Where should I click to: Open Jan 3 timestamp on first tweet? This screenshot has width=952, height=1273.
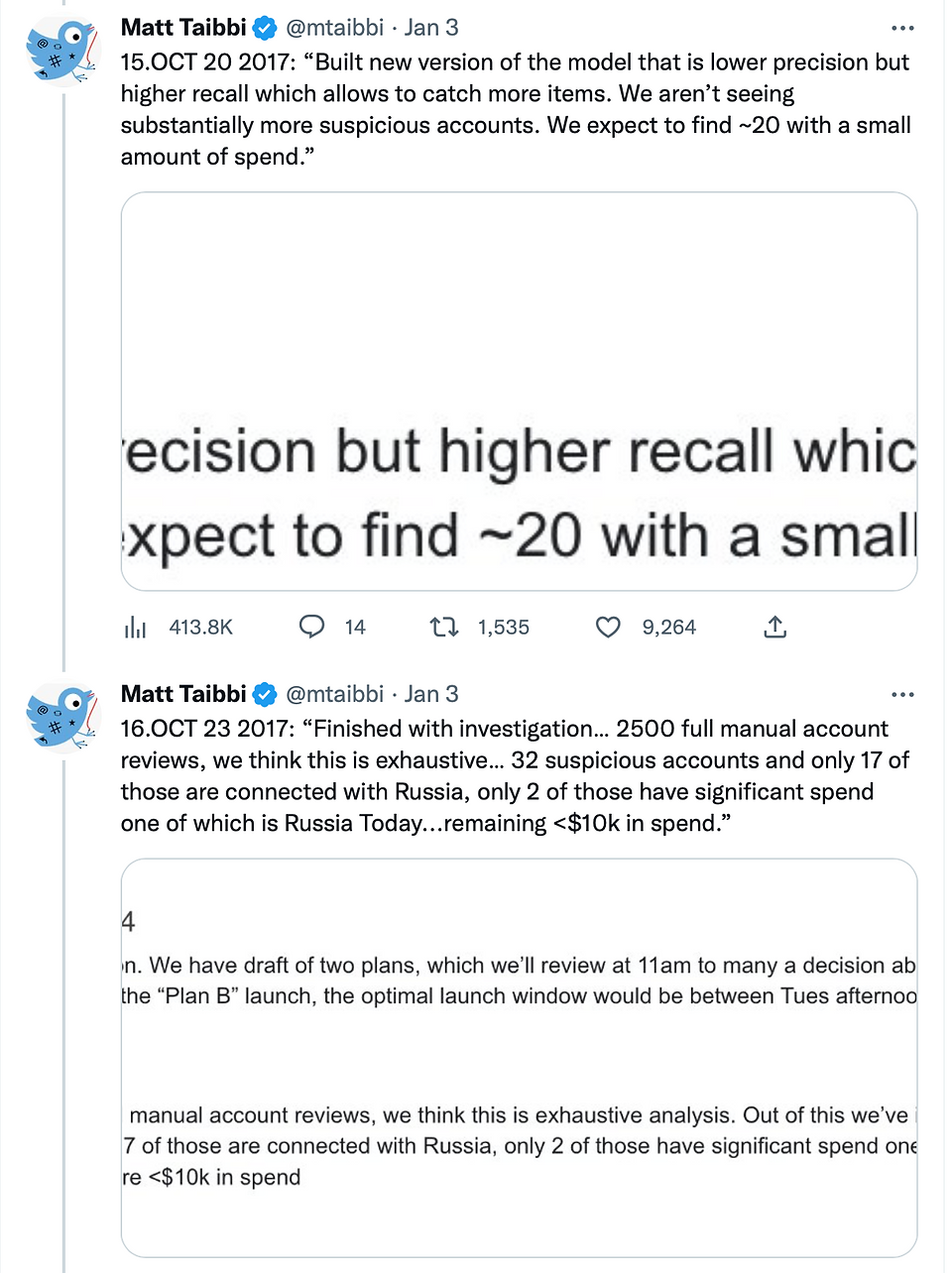(x=431, y=28)
